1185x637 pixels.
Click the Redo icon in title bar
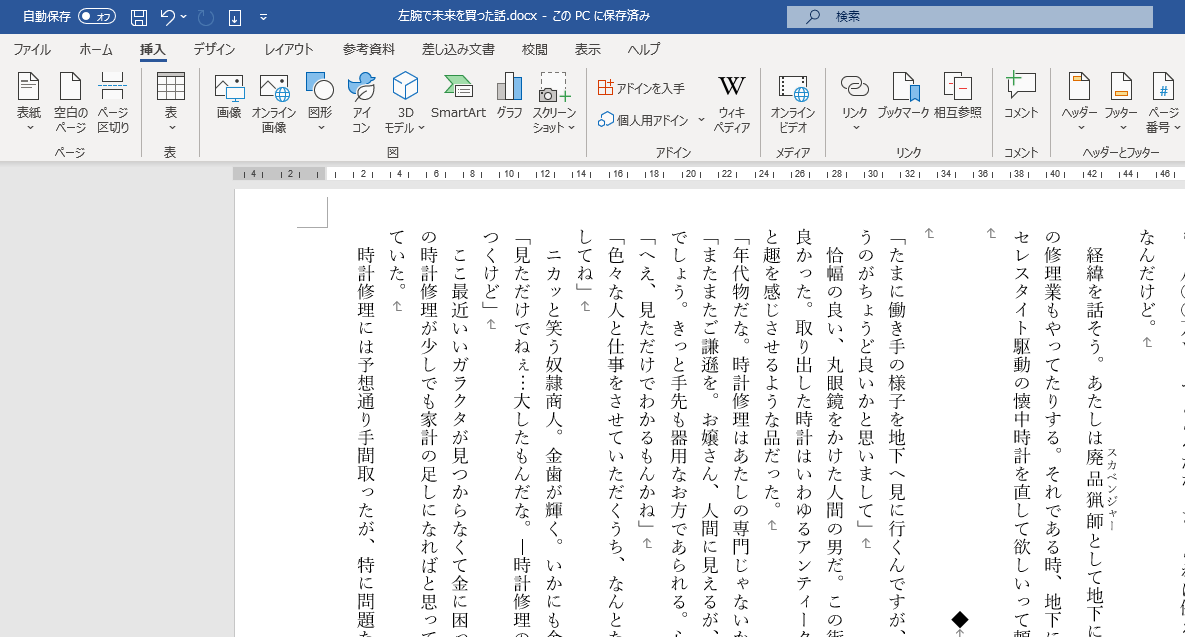[x=206, y=17]
